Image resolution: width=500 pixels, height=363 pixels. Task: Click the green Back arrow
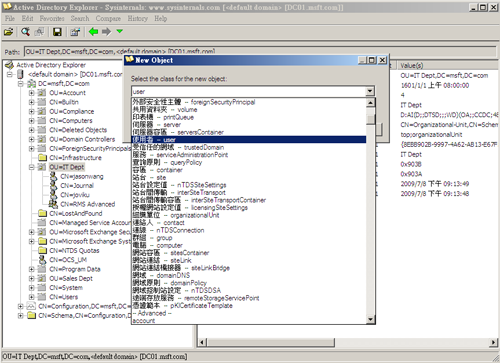click(x=93, y=32)
